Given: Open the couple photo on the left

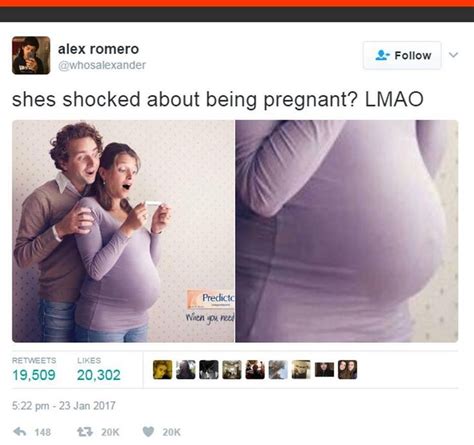Looking at the screenshot, I should pyautogui.click(x=123, y=231).
